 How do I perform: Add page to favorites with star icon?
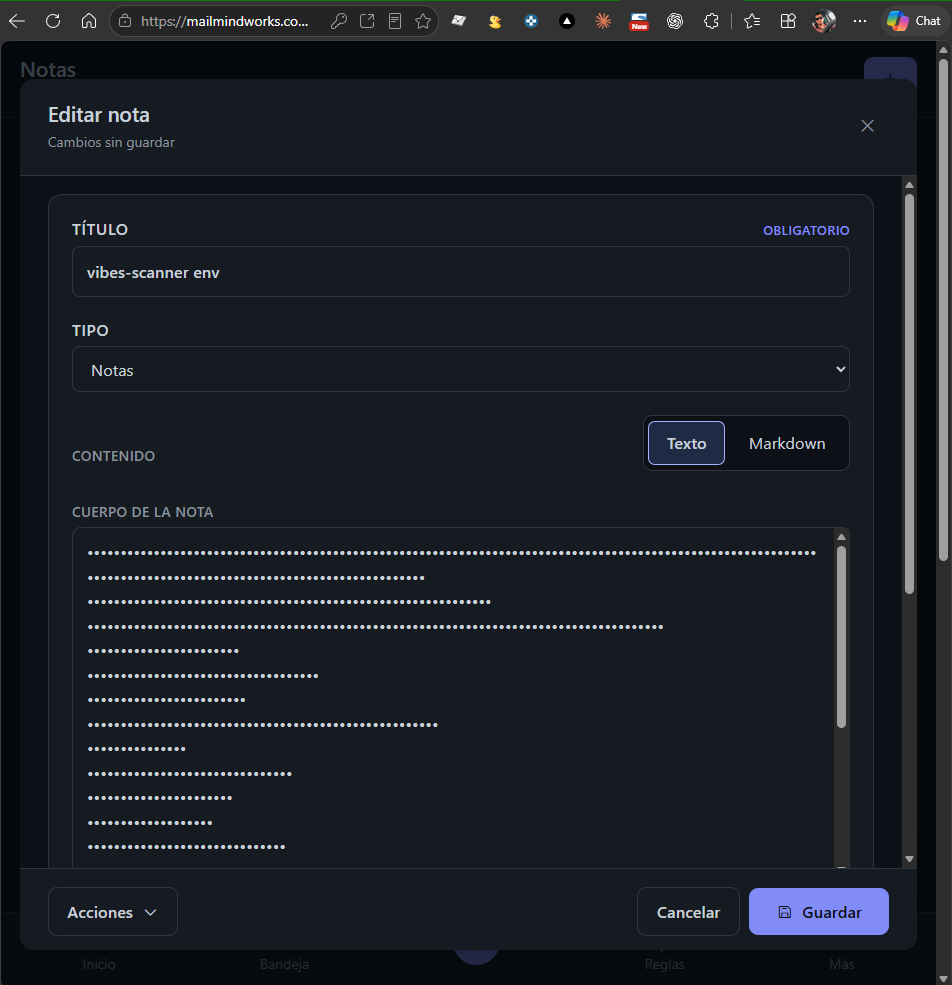(x=423, y=21)
